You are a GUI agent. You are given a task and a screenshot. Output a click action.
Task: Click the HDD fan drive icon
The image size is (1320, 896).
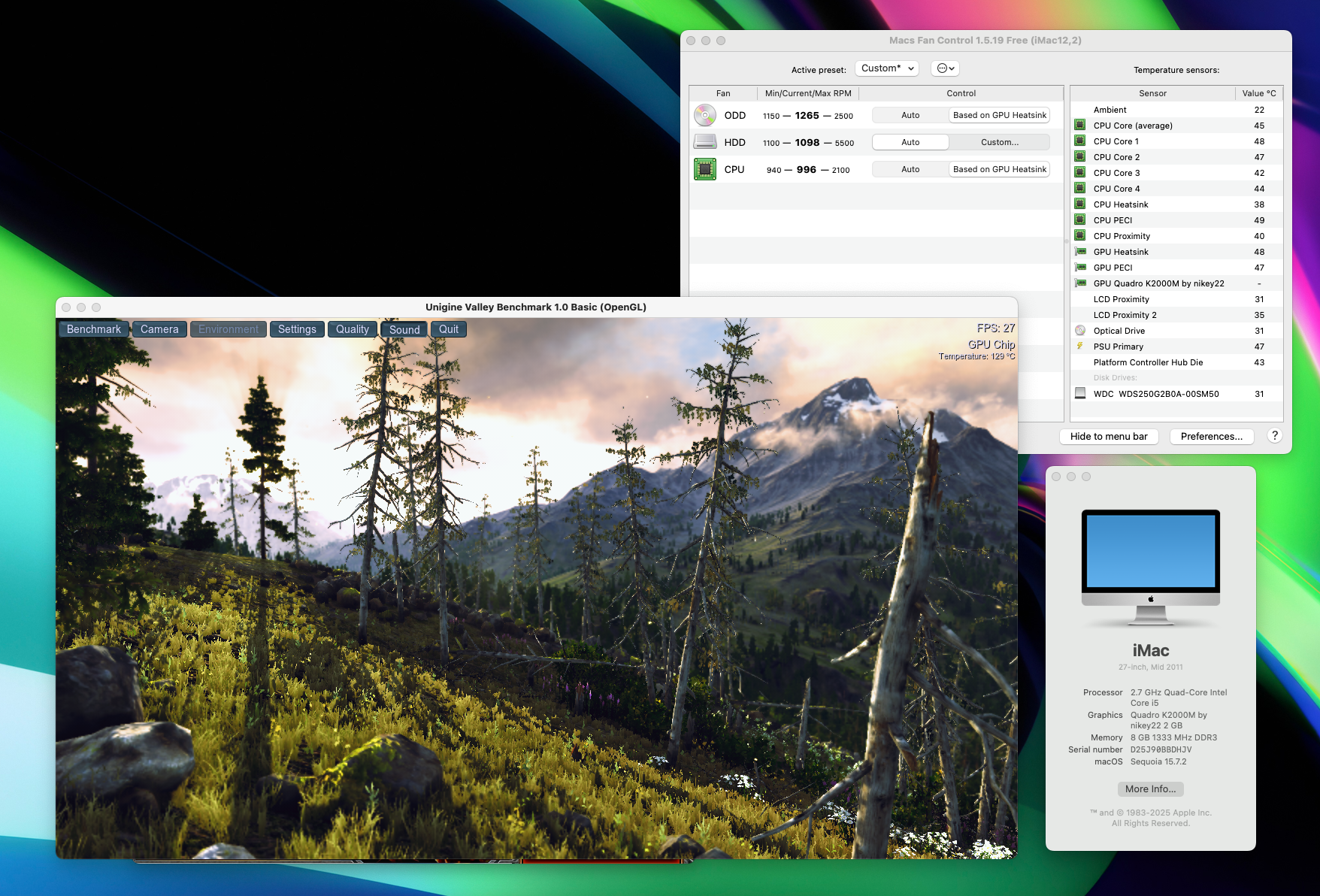click(704, 142)
